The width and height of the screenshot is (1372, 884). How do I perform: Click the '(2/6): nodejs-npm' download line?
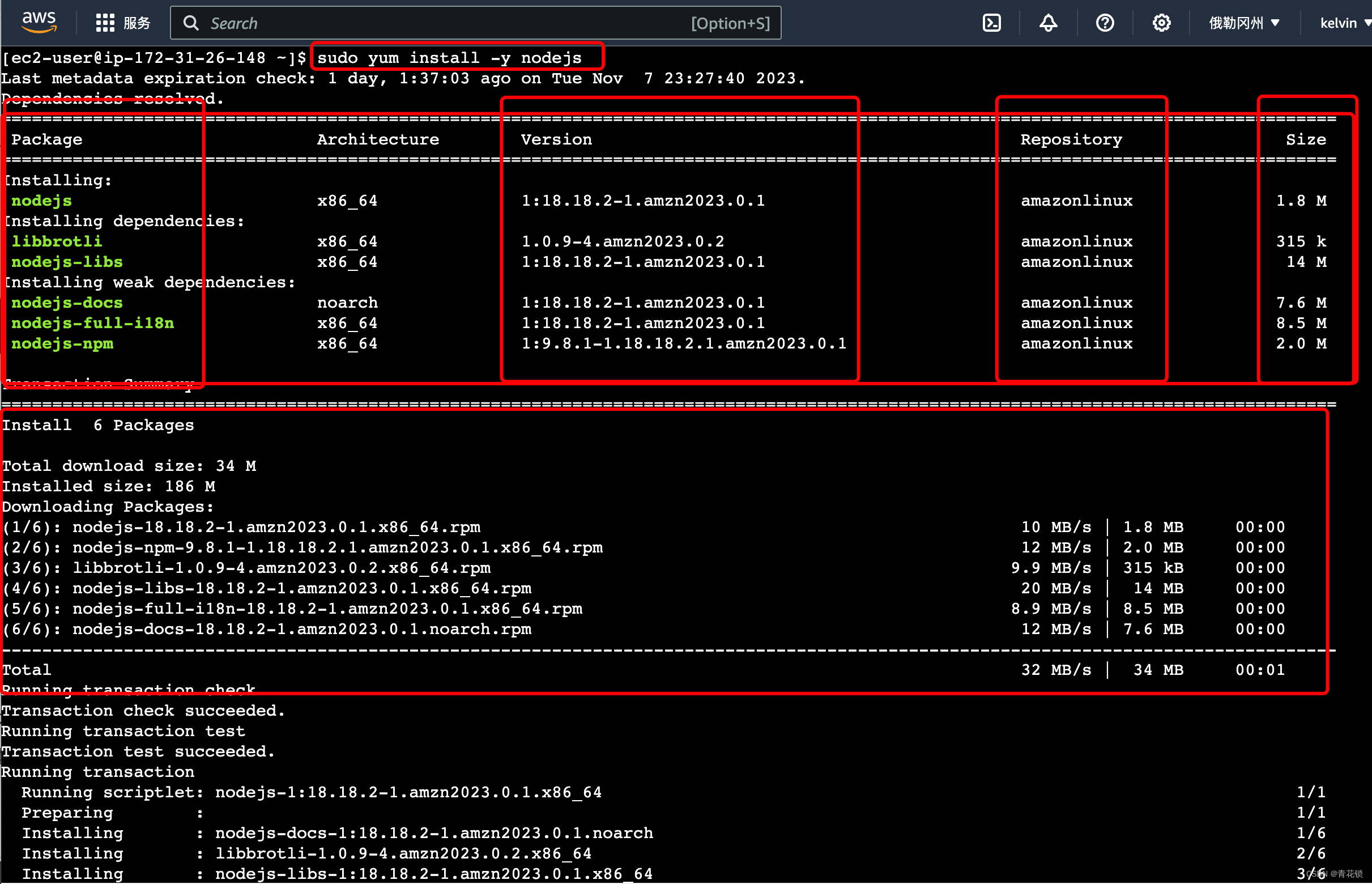(x=644, y=548)
